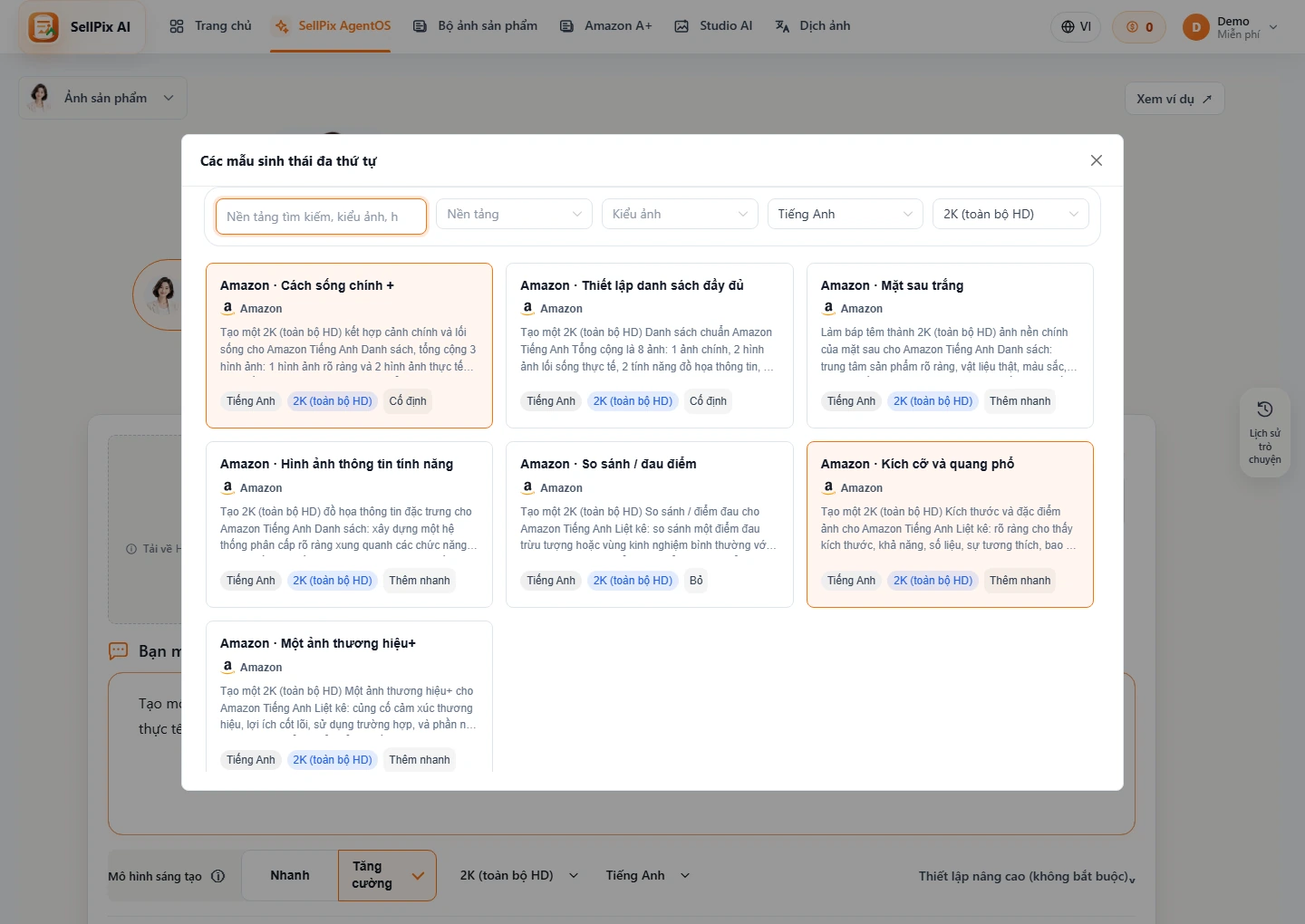This screenshot has height=924, width=1305.
Task: Select the Amazon · Một ảnh thương hiệu+ card
Action: point(349,697)
